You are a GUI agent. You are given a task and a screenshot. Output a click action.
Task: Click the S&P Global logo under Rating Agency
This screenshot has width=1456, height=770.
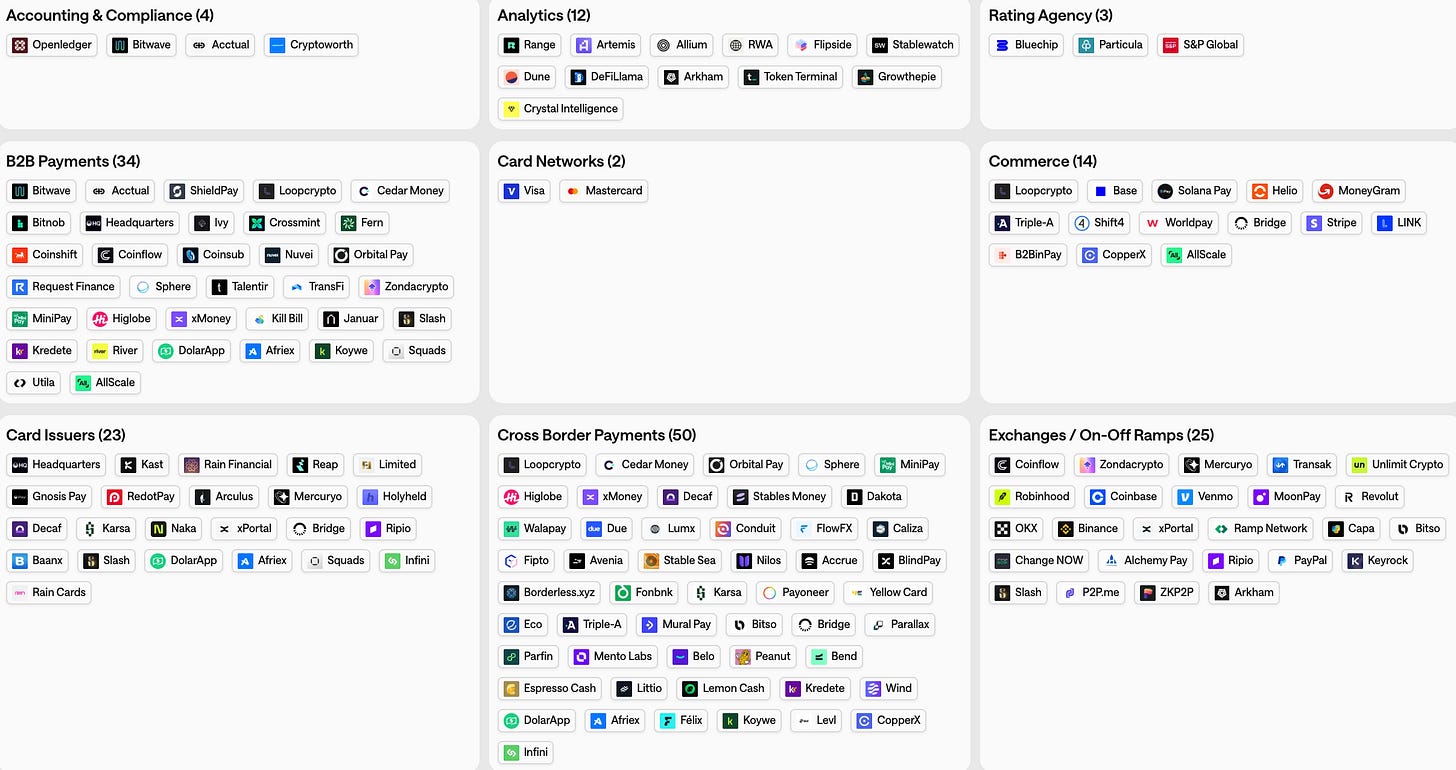pos(1199,44)
